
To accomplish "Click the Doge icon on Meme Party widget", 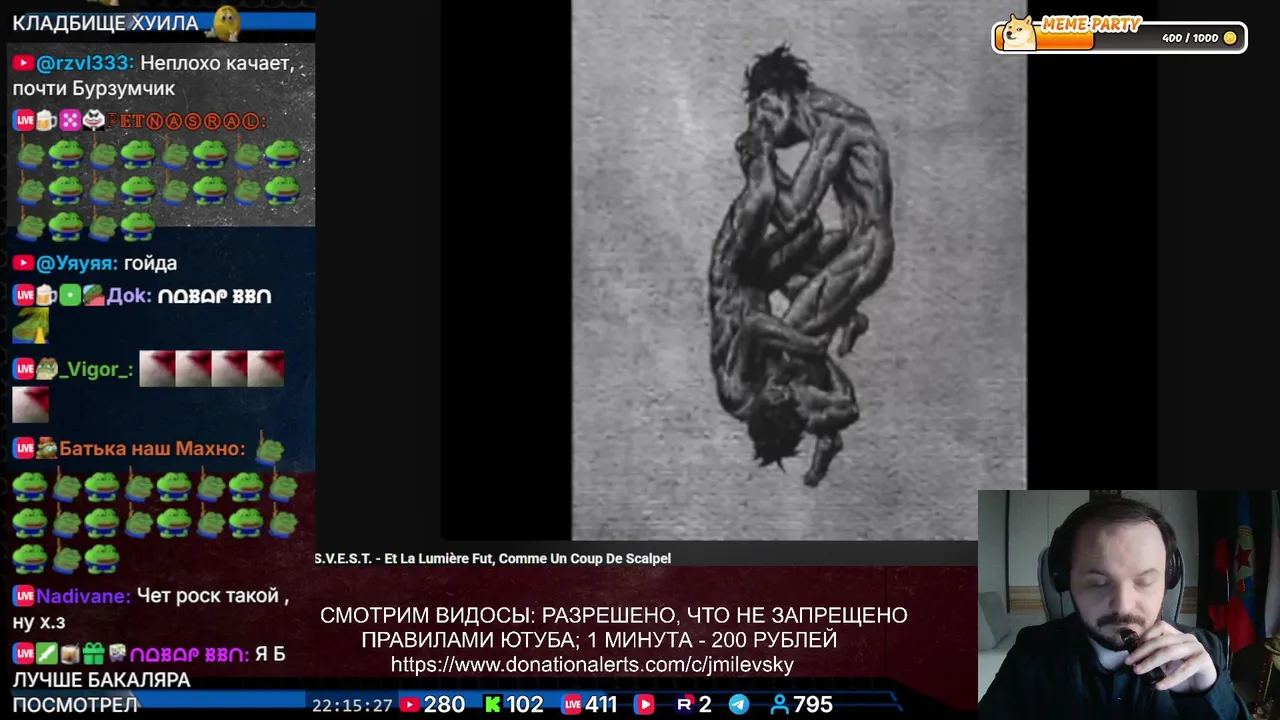I will [x=1019, y=33].
